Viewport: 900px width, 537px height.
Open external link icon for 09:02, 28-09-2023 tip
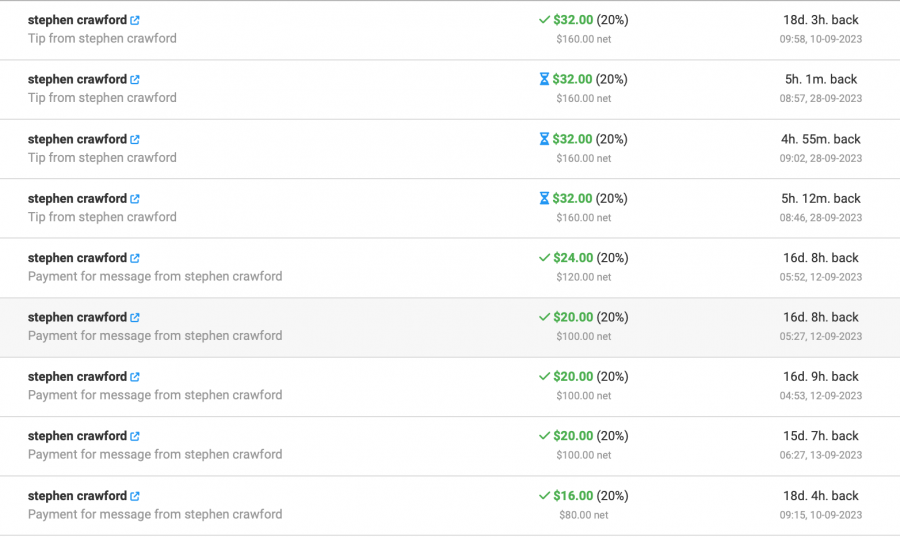click(x=135, y=139)
